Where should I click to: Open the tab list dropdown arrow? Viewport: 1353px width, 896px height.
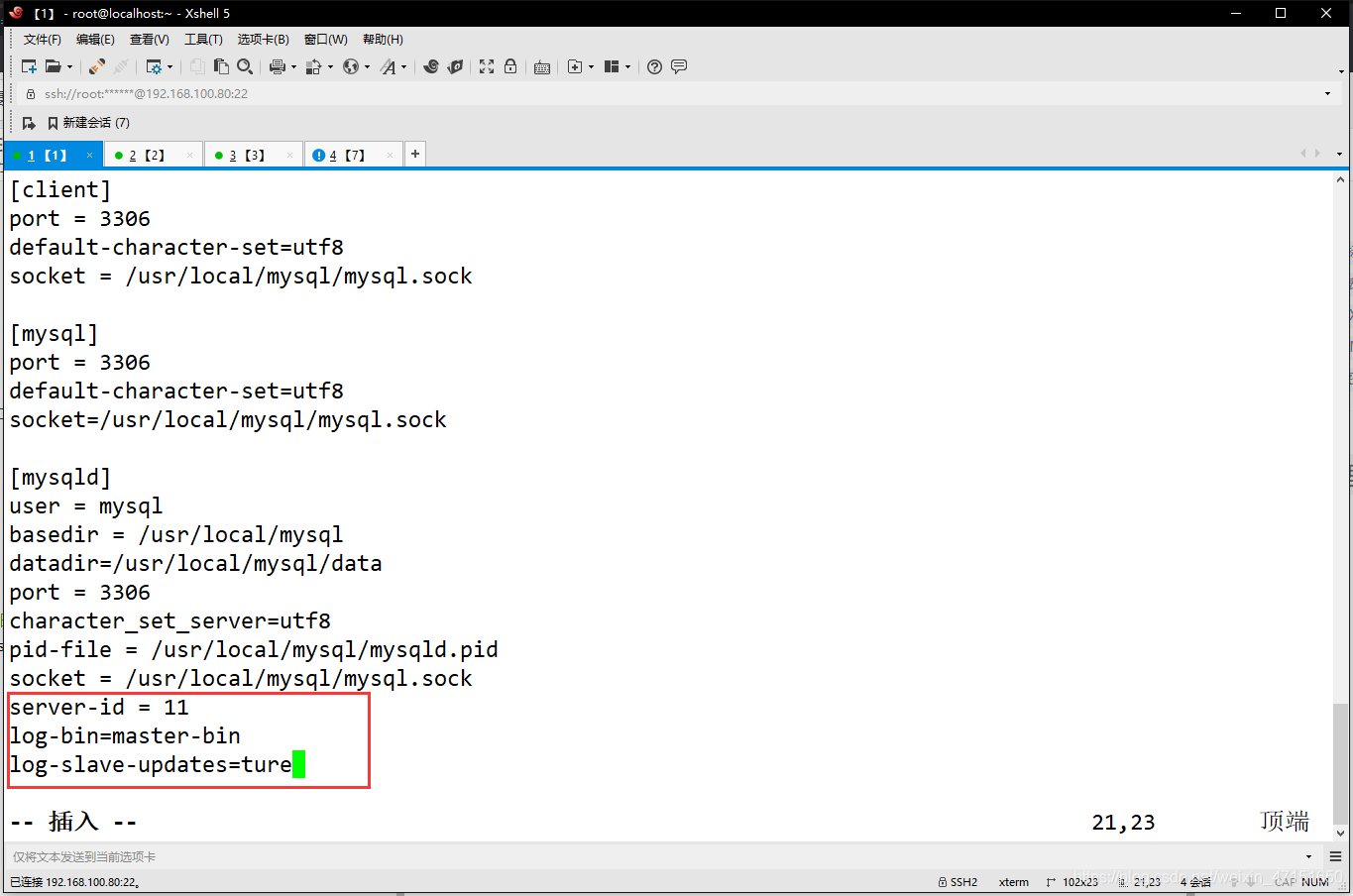1340,154
